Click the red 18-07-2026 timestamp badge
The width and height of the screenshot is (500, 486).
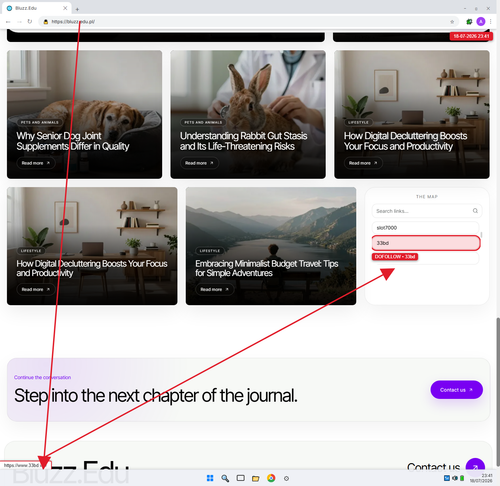point(471,36)
